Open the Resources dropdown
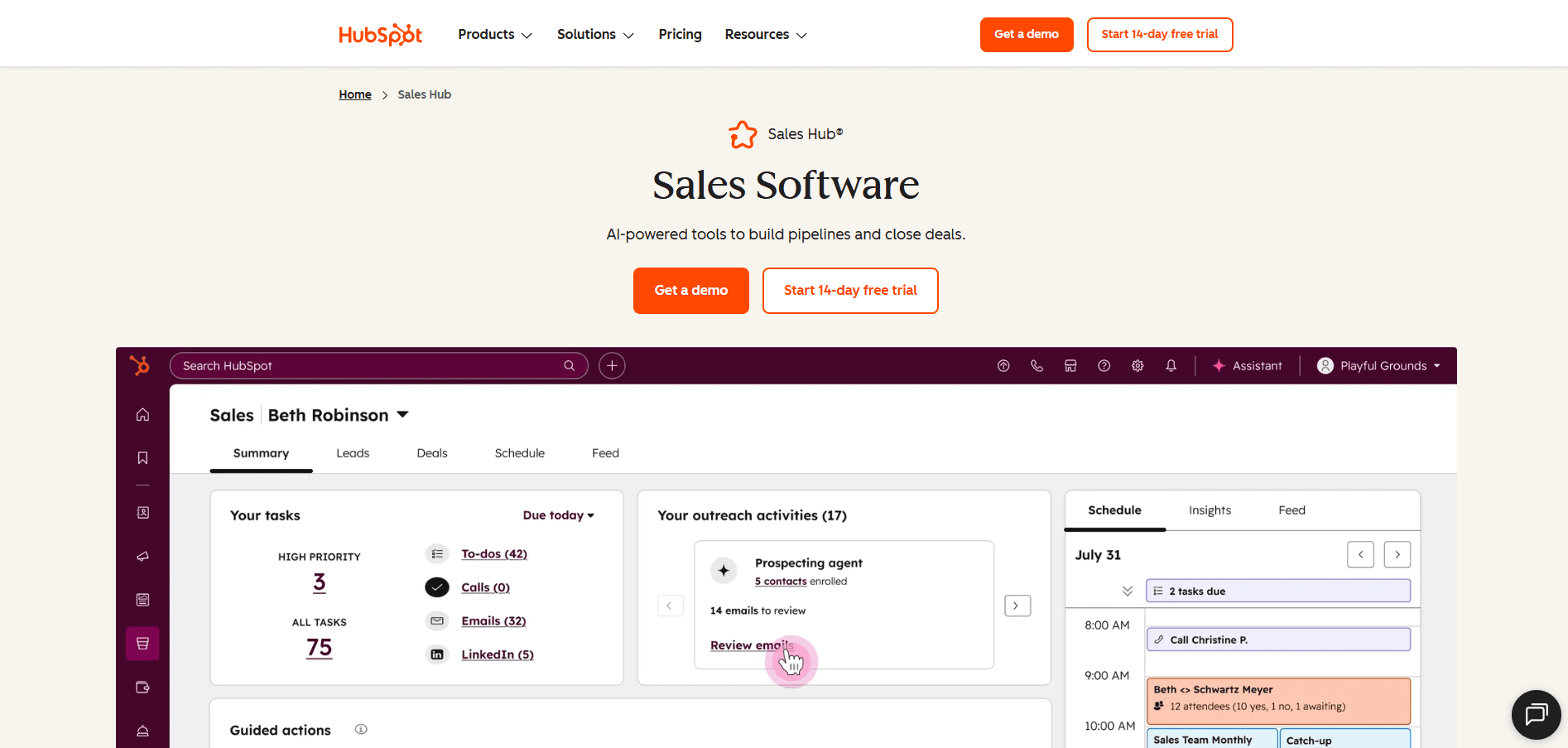 pos(766,35)
